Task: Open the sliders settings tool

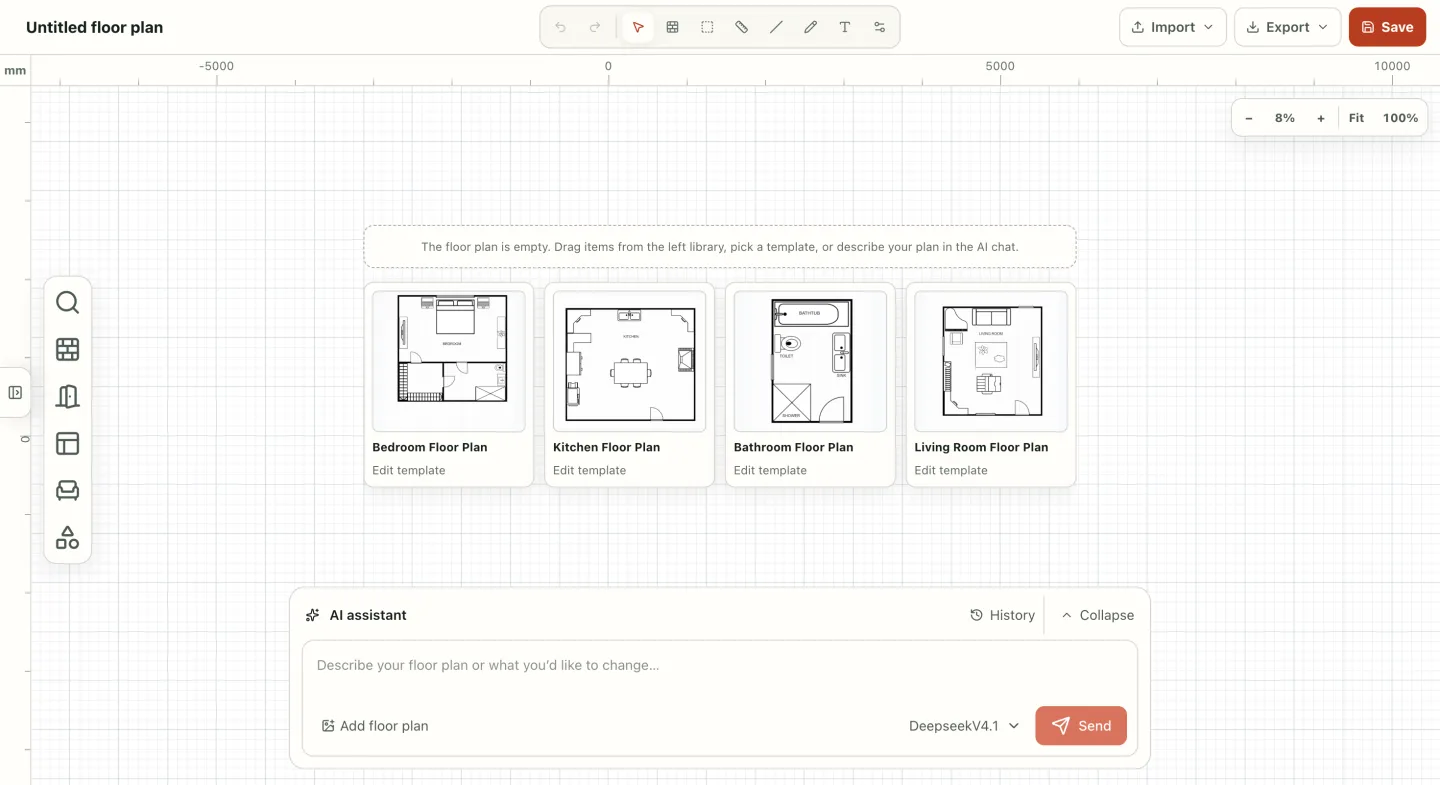Action: (880, 27)
